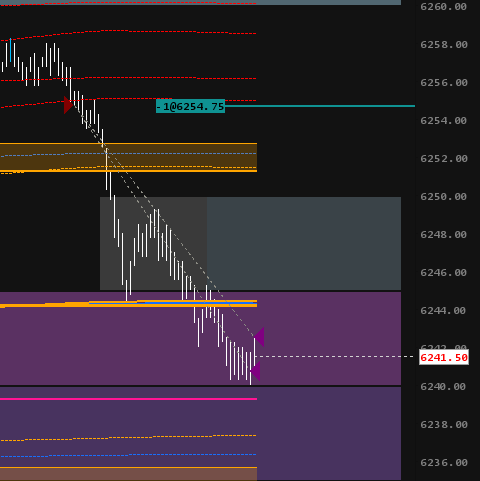This screenshot has width=480, height=481.
Task: Click the dark red entry arrow marker
Action: (x=69, y=105)
